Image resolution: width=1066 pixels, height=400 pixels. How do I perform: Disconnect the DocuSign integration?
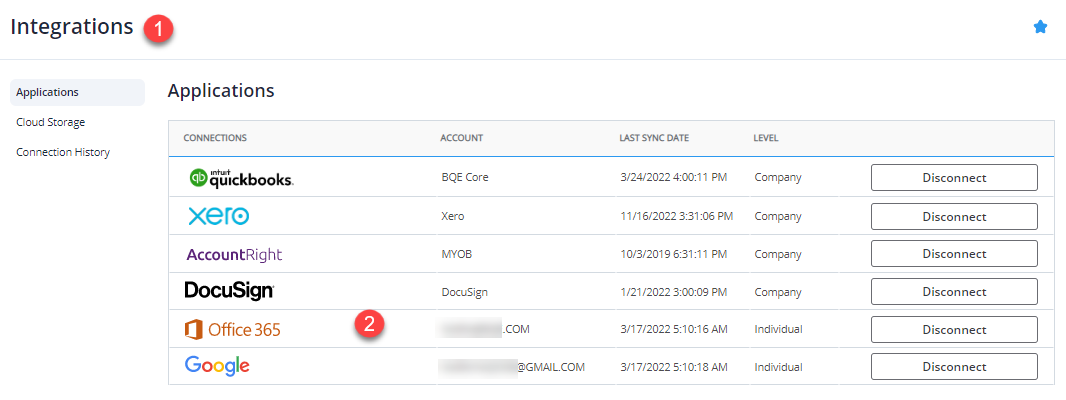point(954,292)
